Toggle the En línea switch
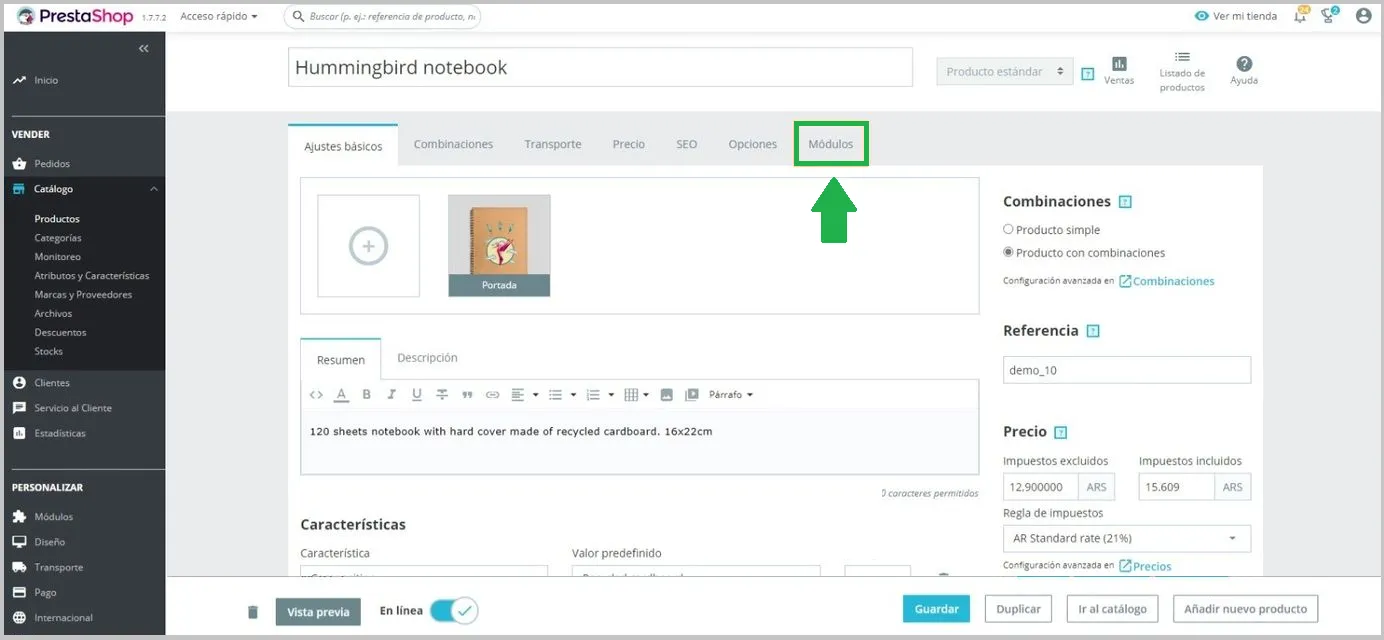The width and height of the screenshot is (1384, 640). pos(454,610)
